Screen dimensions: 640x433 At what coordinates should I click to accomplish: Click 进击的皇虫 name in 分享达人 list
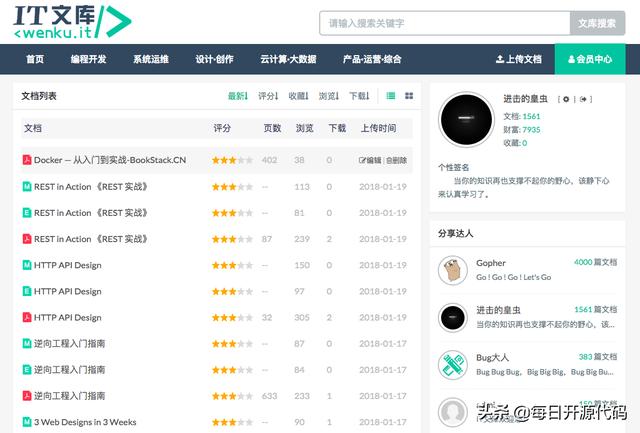pyautogui.click(x=498, y=310)
